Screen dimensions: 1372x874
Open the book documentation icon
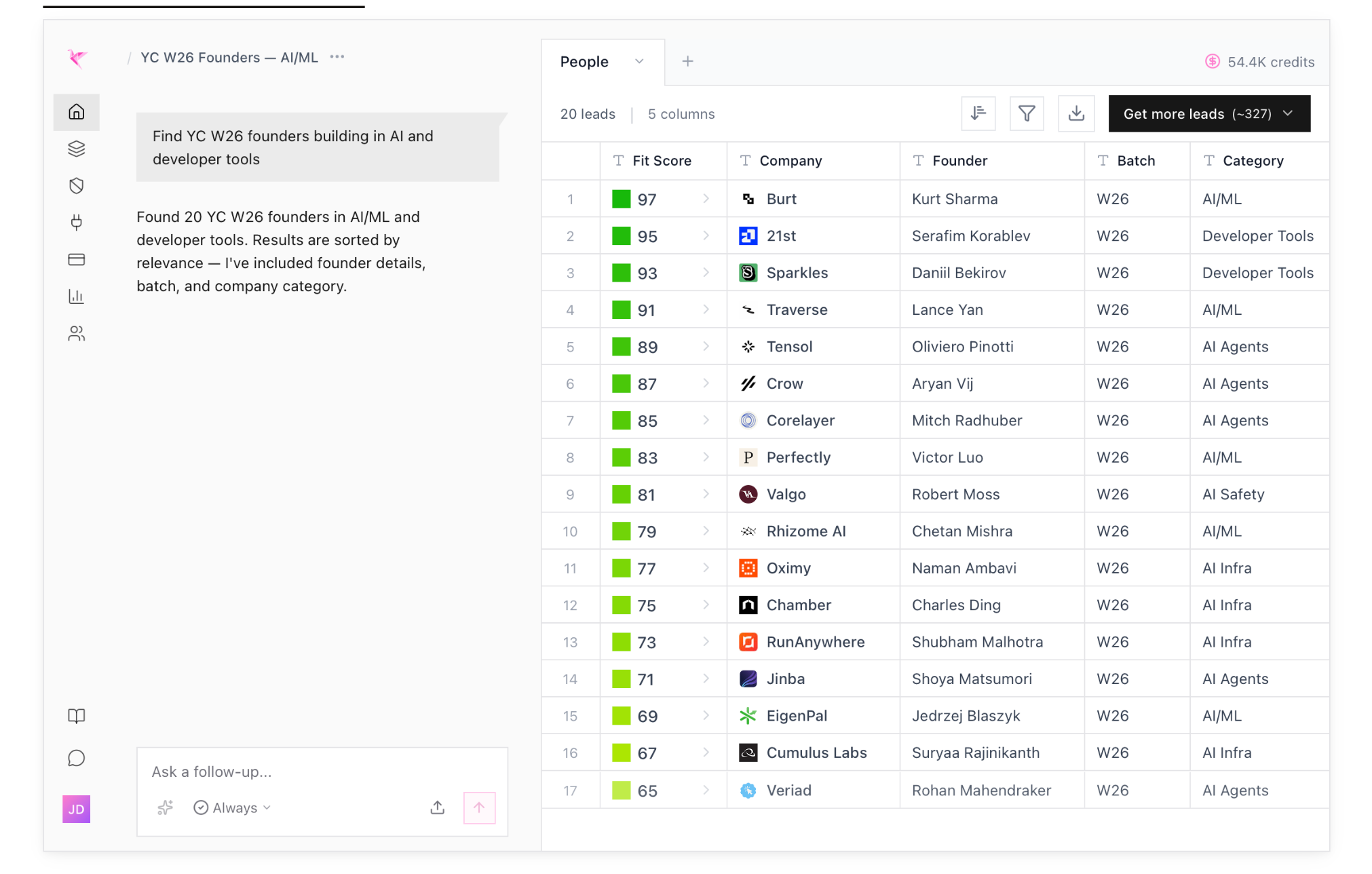[x=76, y=716]
